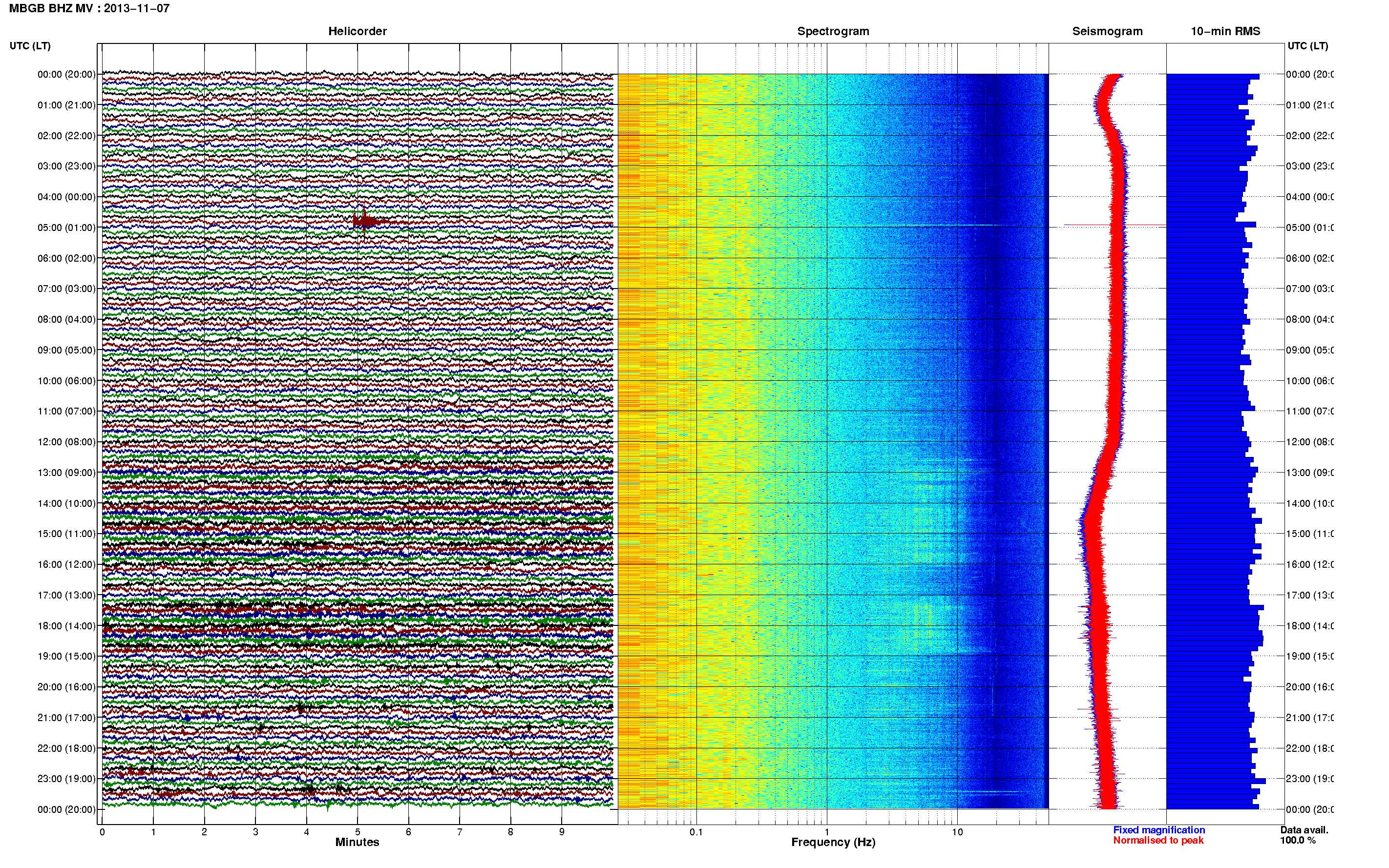1389x868 pixels.
Task: Click the minute 5 tick label
Action: tap(357, 832)
